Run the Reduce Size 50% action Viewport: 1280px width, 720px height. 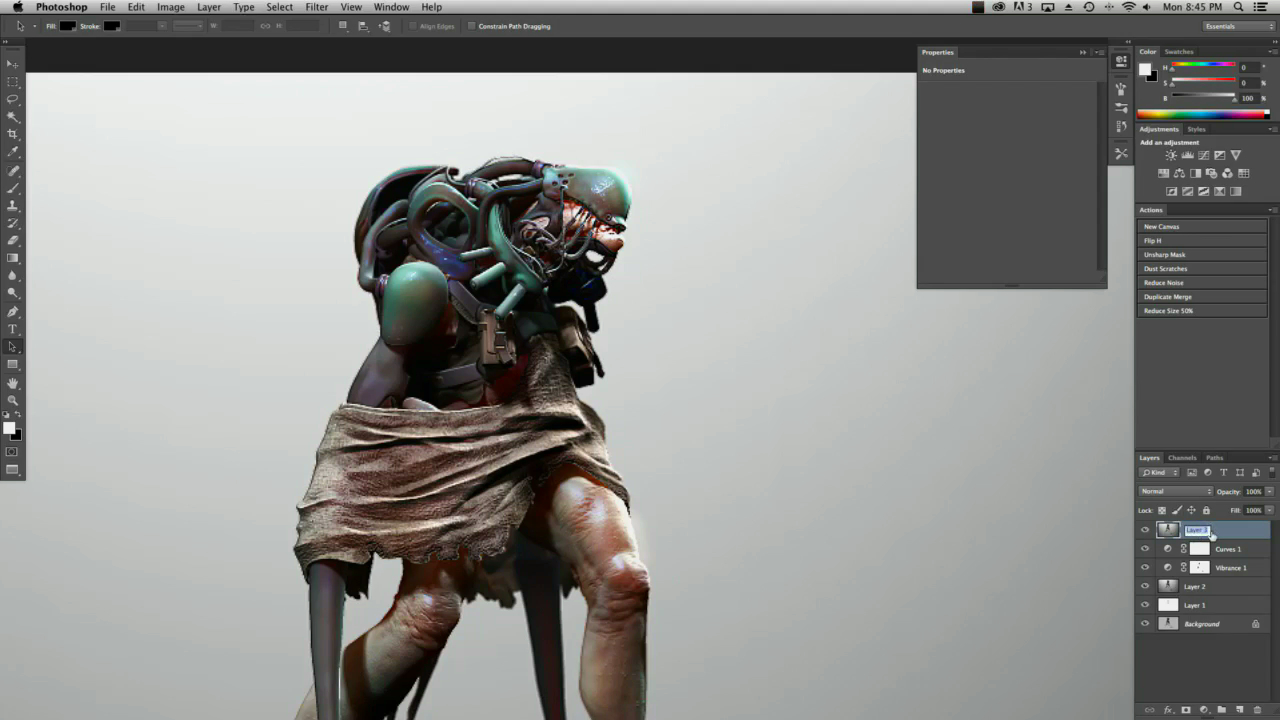(1204, 311)
